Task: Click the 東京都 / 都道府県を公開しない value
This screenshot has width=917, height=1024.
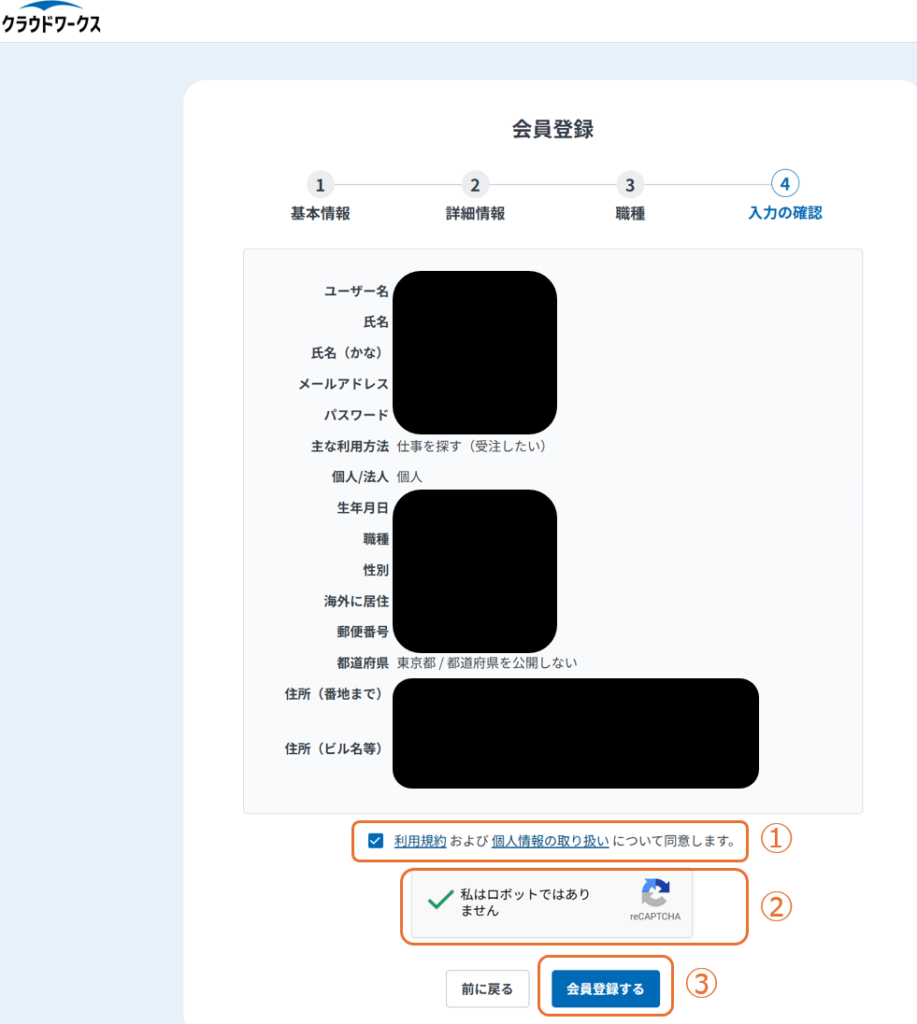Action: click(487, 663)
